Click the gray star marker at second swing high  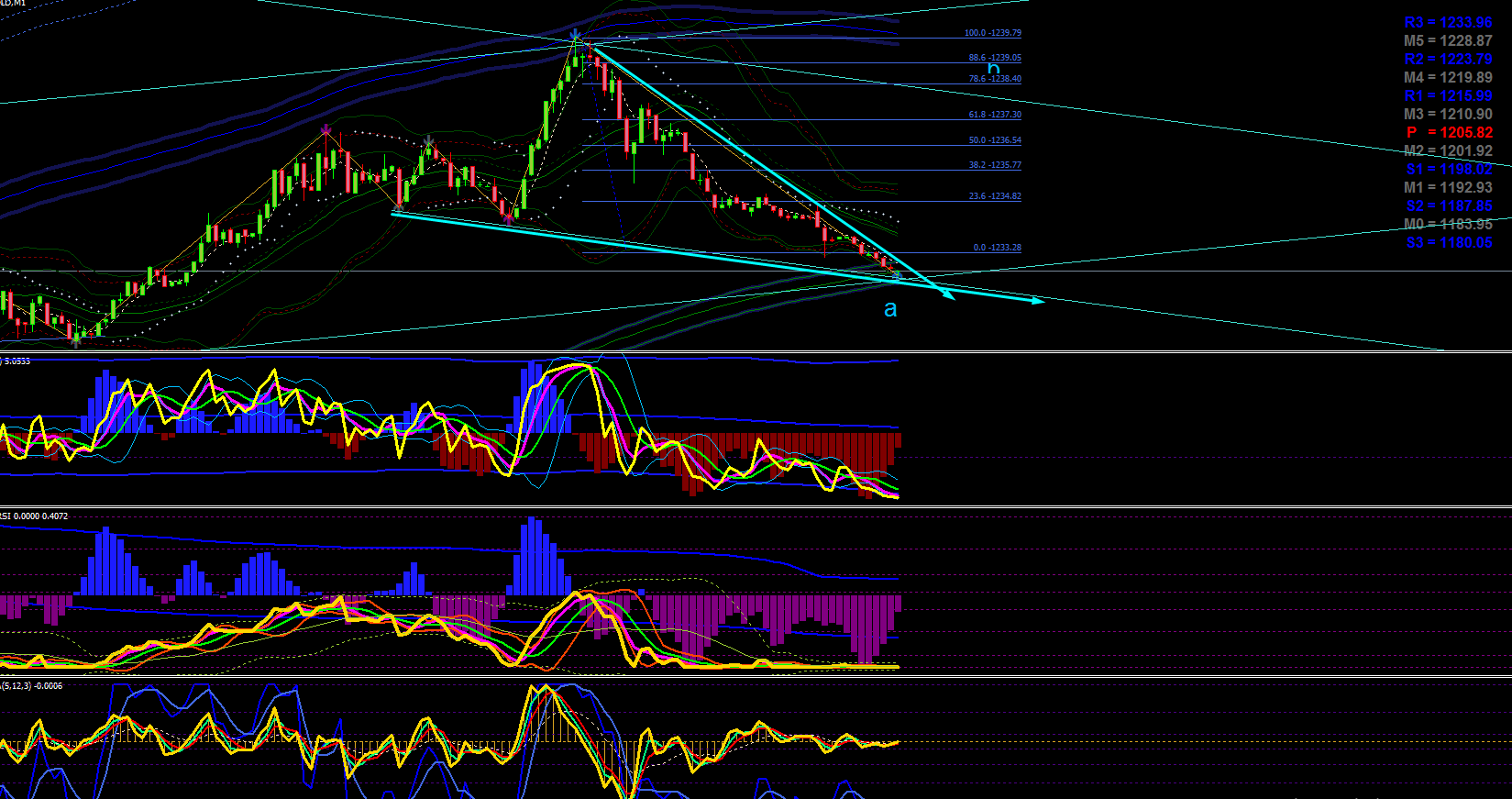click(428, 141)
